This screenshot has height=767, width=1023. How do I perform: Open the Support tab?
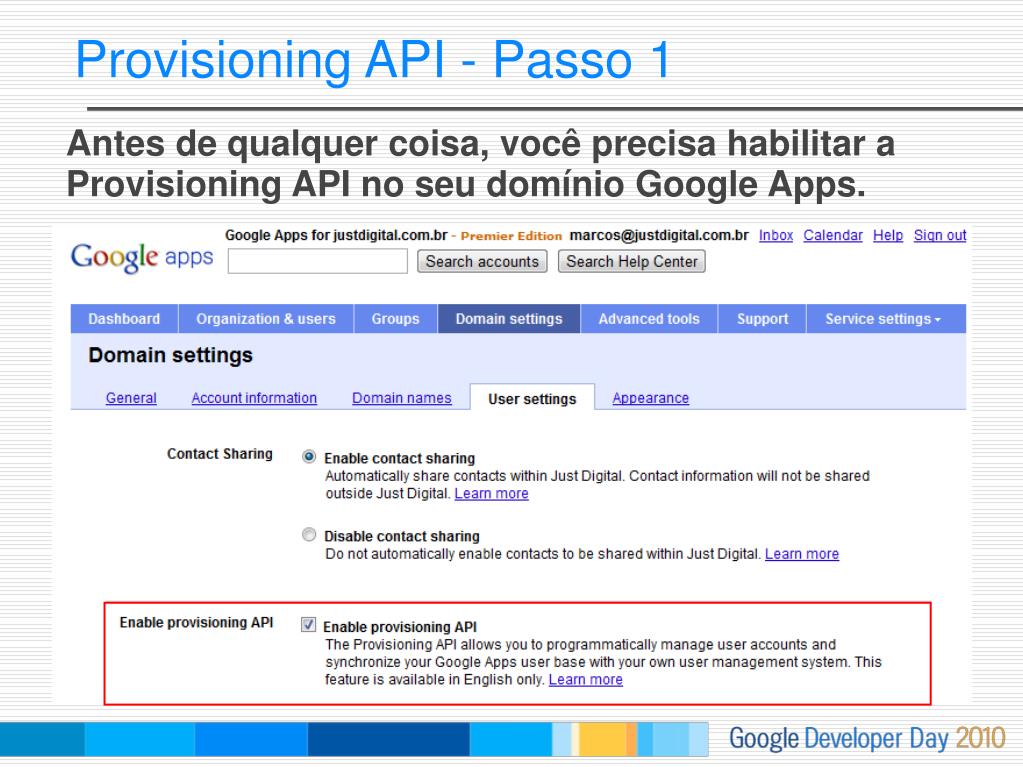point(763,319)
